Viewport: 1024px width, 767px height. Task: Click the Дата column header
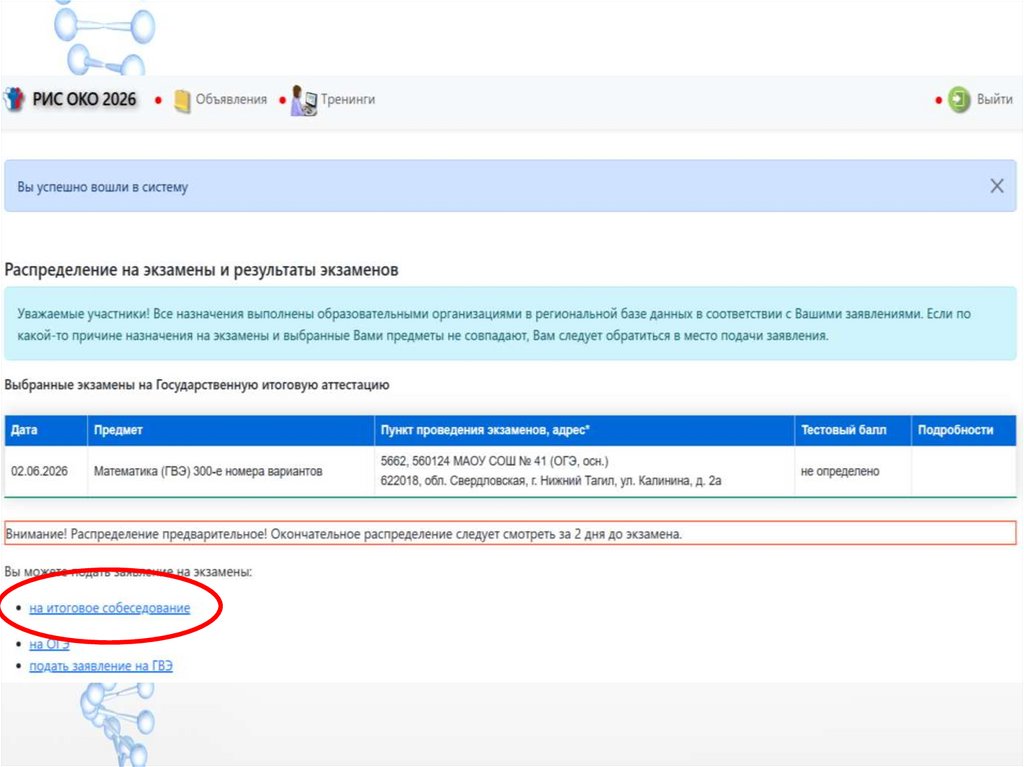[46, 430]
